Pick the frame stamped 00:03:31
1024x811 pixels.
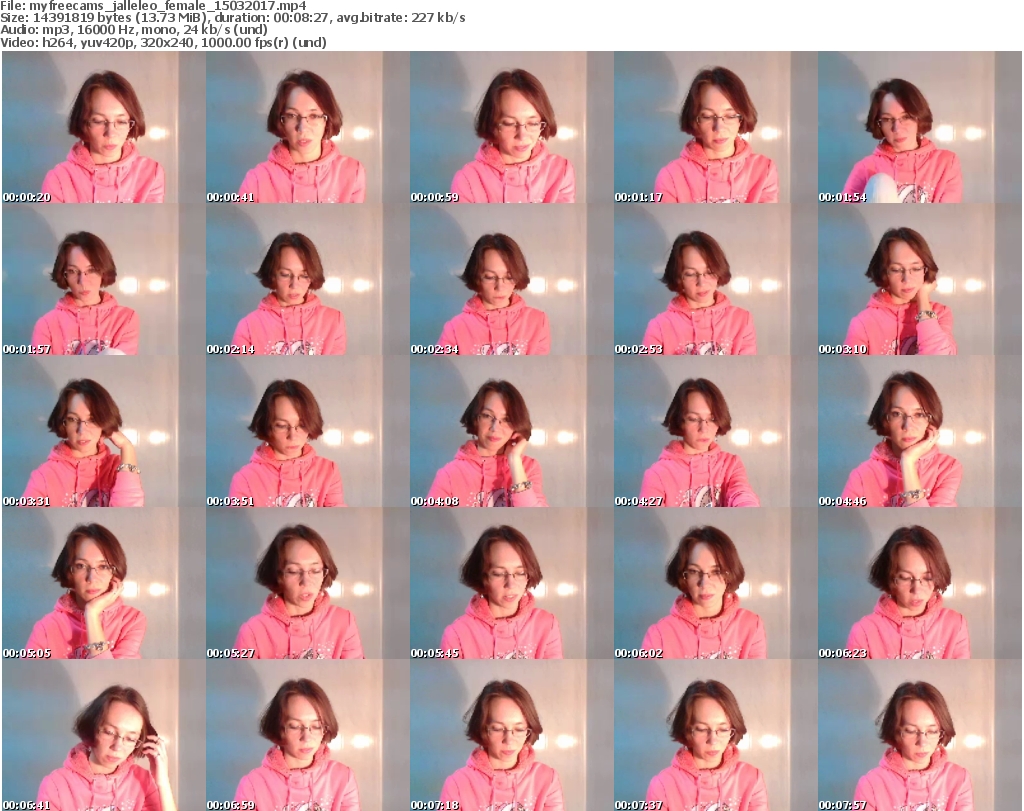(104, 432)
